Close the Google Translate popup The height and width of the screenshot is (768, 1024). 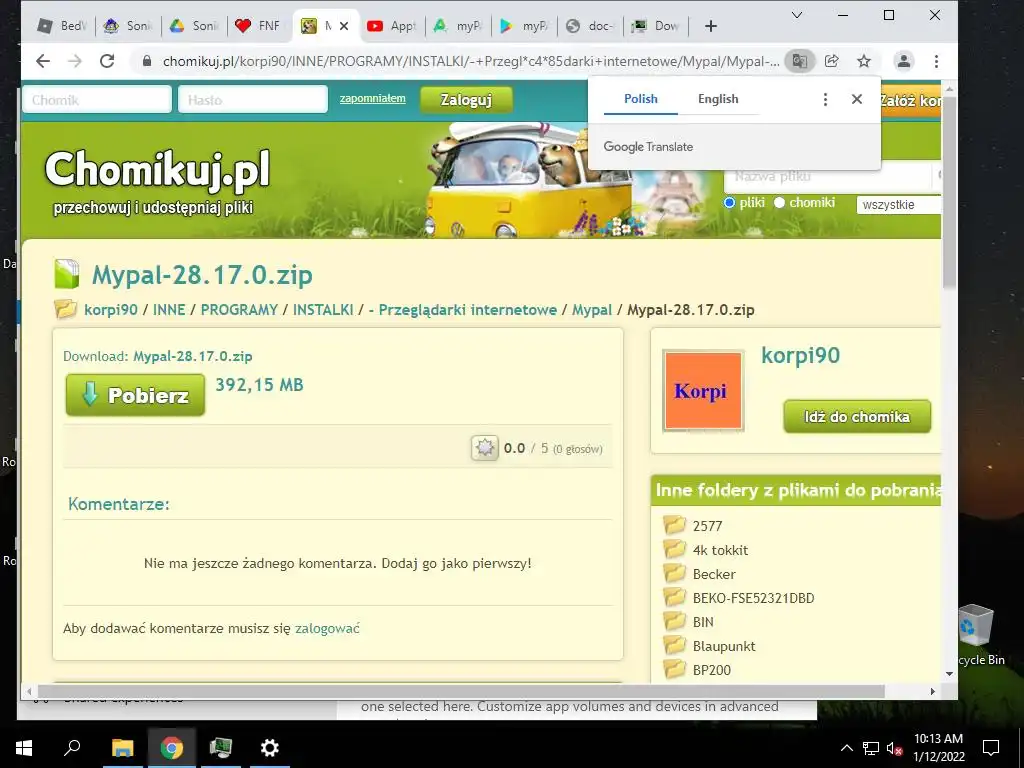tap(857, 99)
